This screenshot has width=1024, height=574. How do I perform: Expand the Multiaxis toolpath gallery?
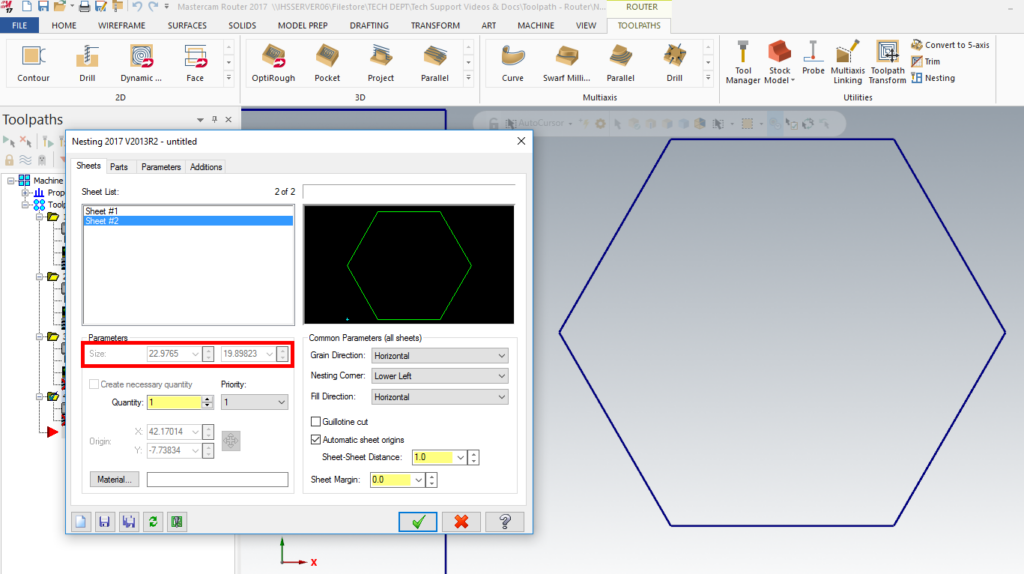[708, 78]
